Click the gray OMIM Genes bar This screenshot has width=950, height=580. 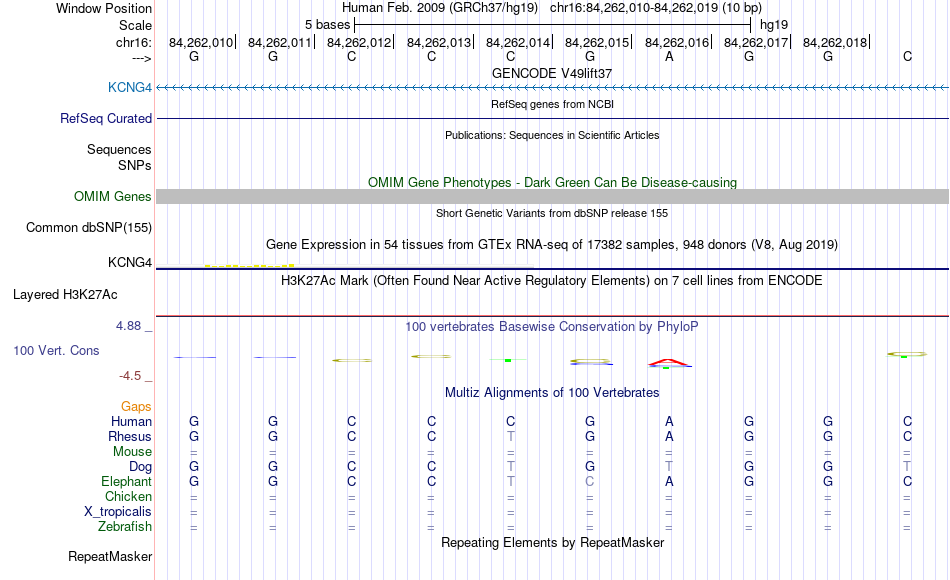click(552, 196)
